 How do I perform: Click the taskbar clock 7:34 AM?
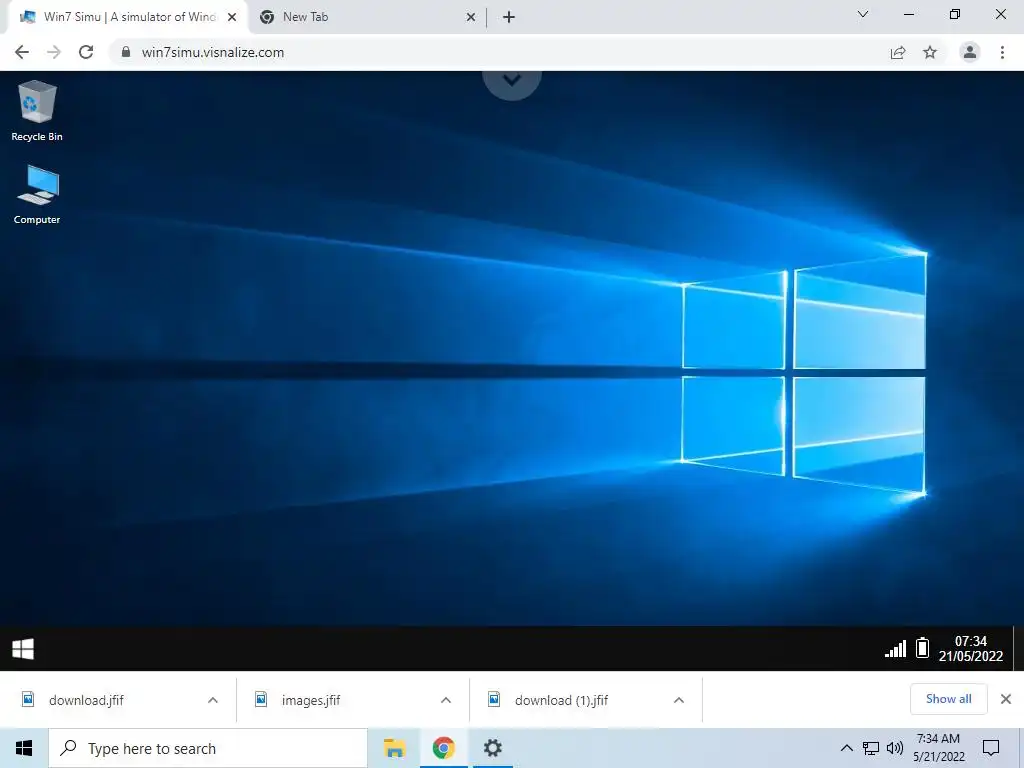click(x=938, y=748)
